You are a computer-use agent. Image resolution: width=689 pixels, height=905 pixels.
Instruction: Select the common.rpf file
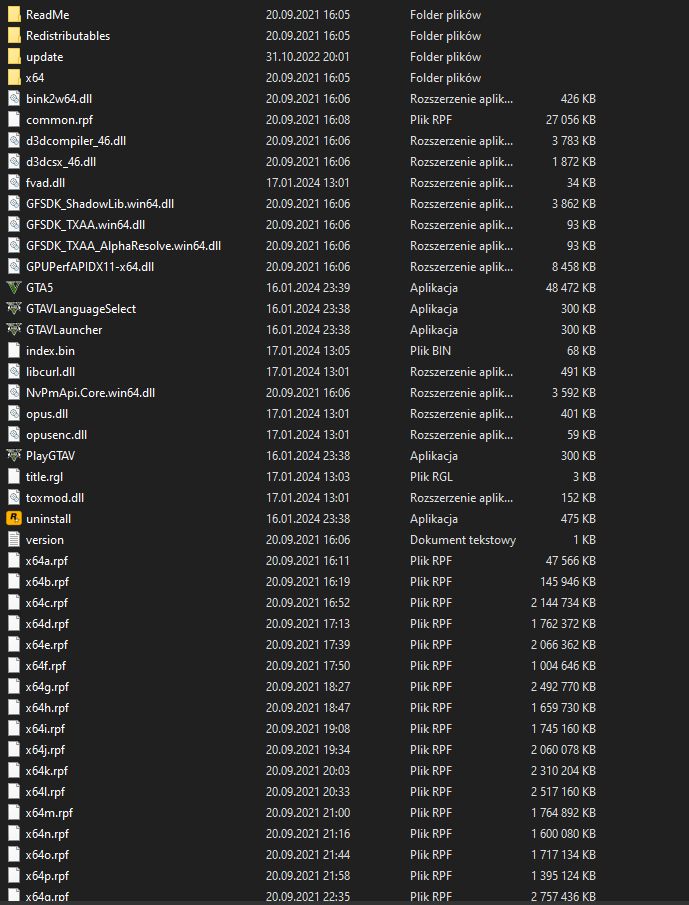pyautogui.click(x=60, y=120)
